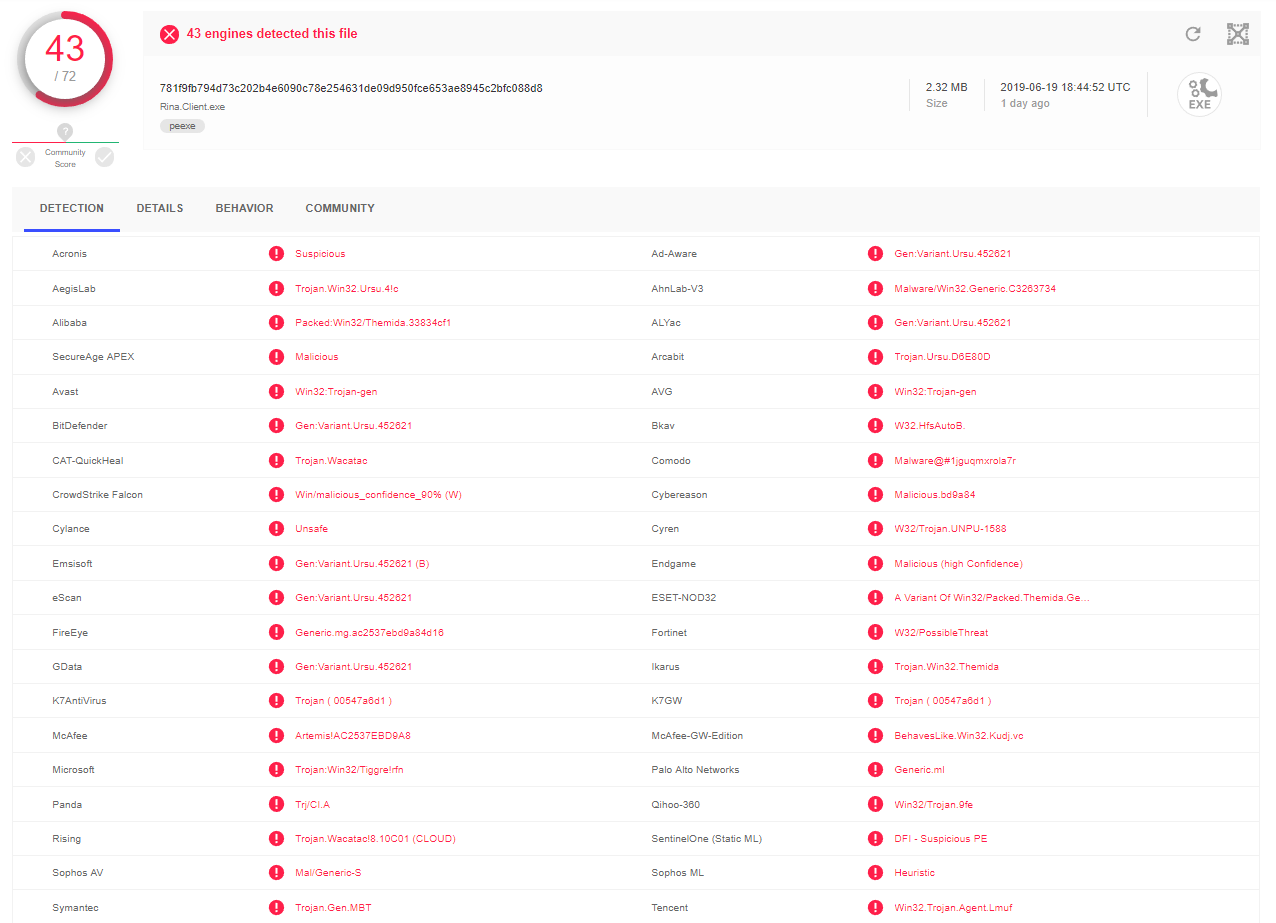
Task: Click the K7AntiVirus engine name
Action: [79, 701]
